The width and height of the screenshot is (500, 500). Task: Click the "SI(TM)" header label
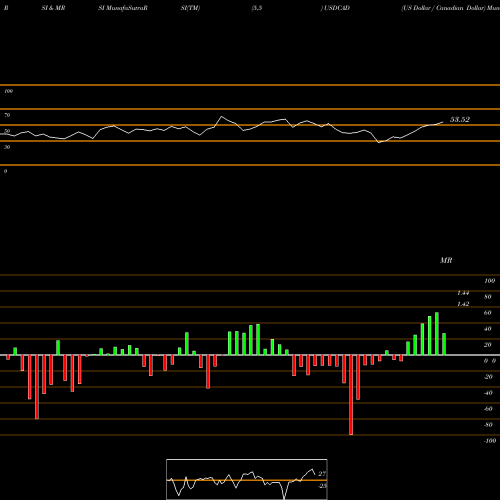point(190,8)
